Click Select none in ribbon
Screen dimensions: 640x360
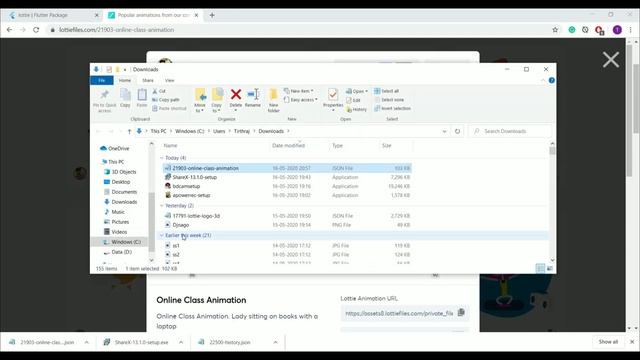tap(389, 100)
